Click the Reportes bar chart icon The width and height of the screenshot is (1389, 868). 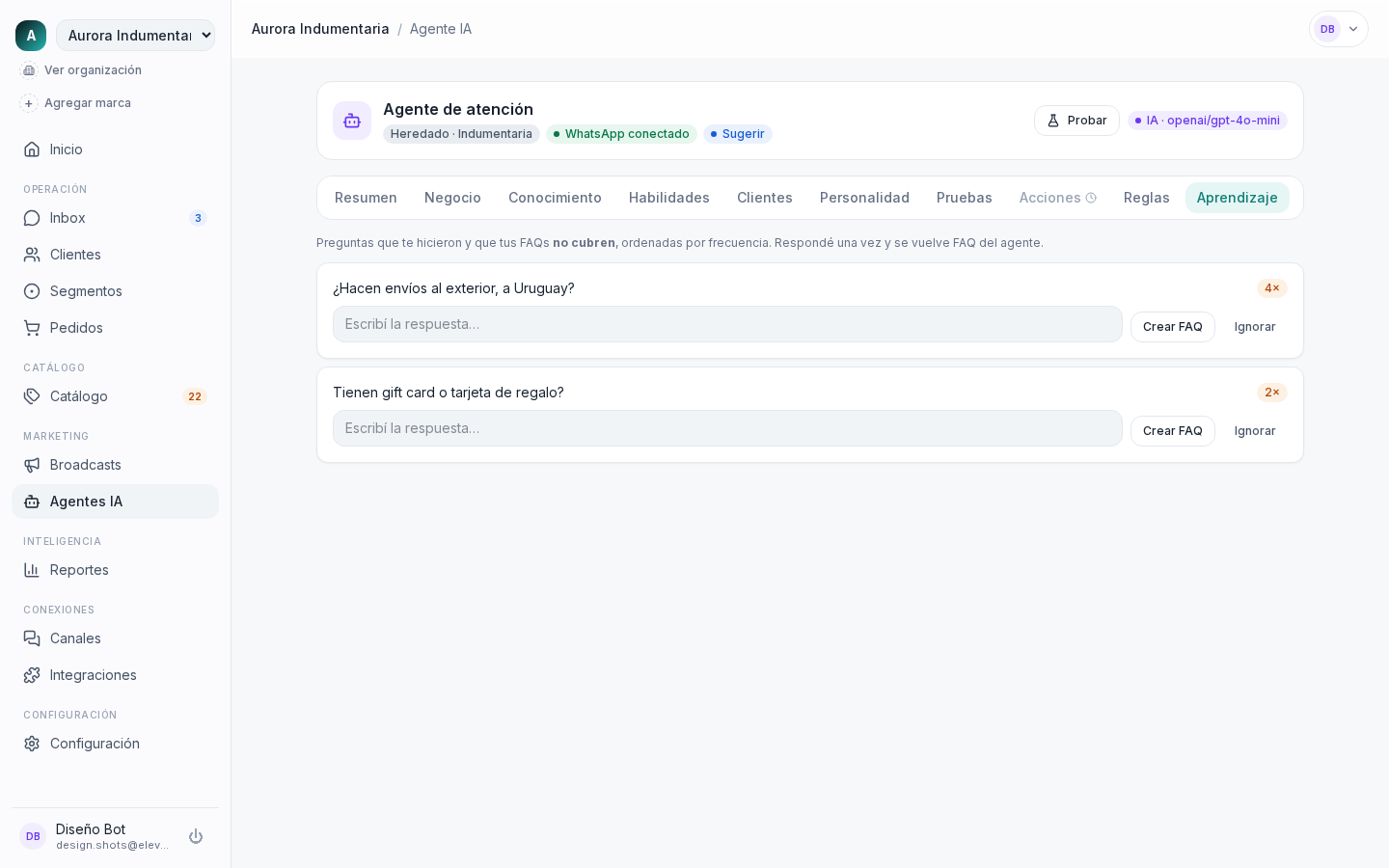click(32, 570)
